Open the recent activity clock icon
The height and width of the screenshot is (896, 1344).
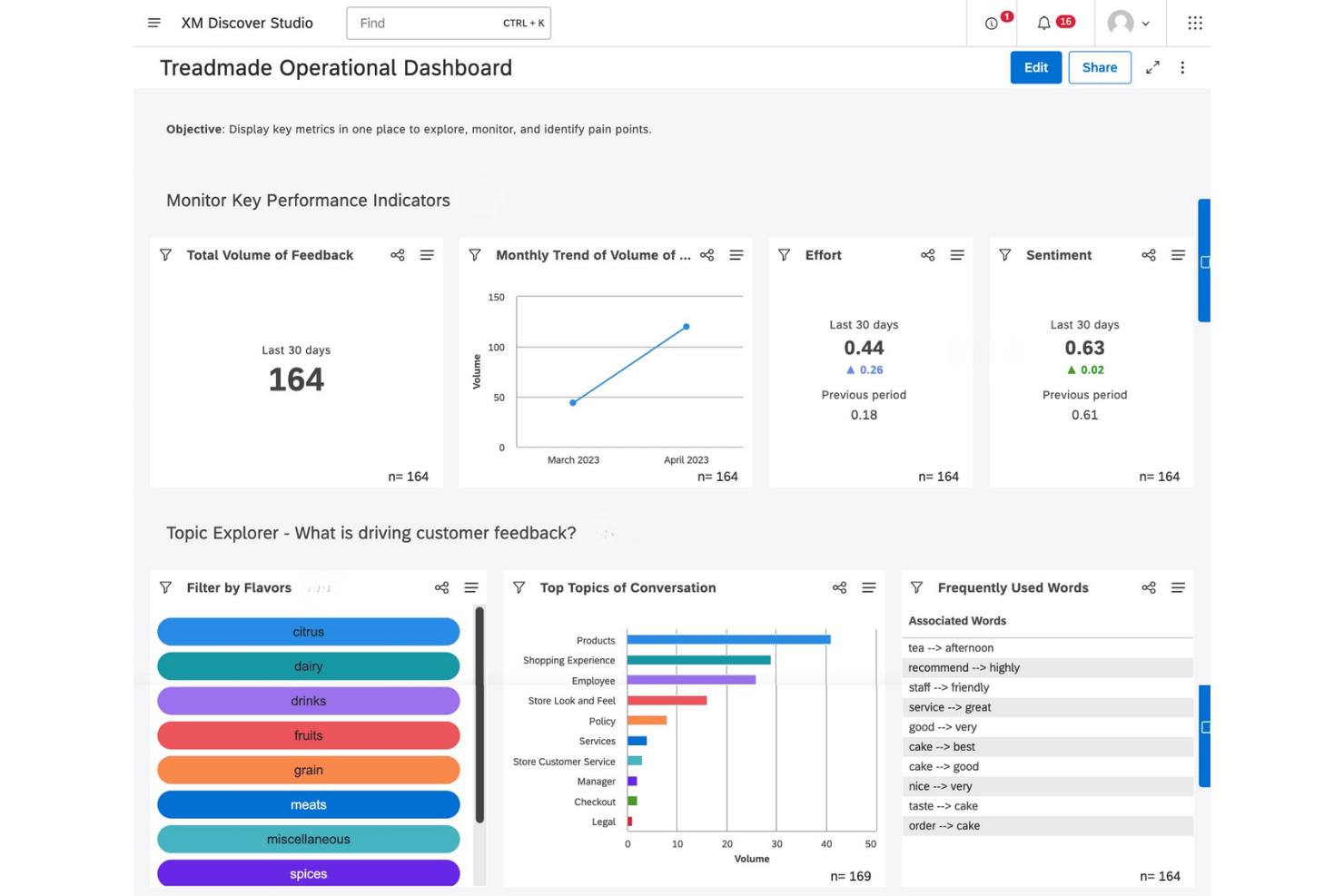coord(992,24)
